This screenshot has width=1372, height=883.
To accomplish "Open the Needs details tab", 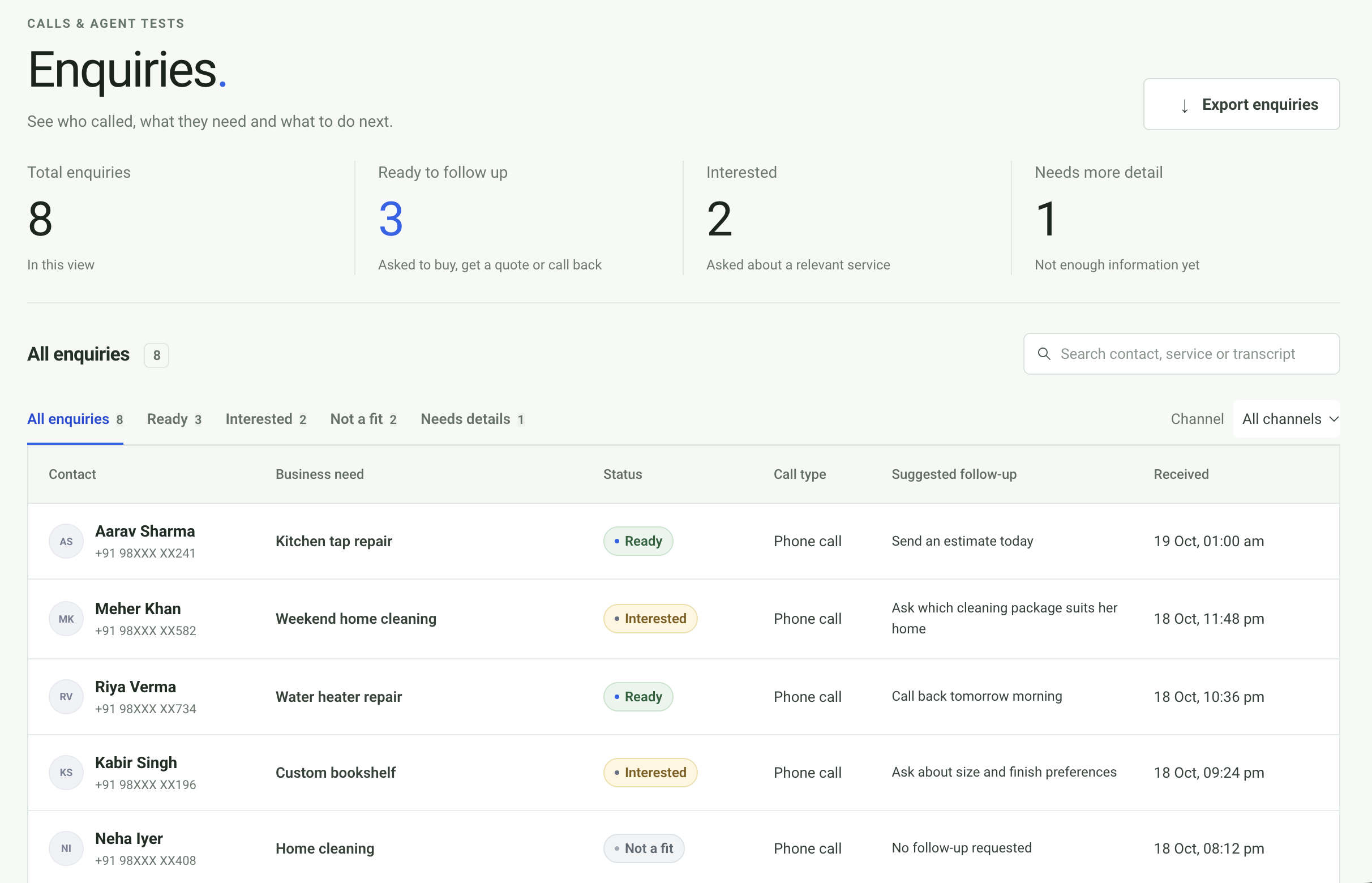I will 473,419.
